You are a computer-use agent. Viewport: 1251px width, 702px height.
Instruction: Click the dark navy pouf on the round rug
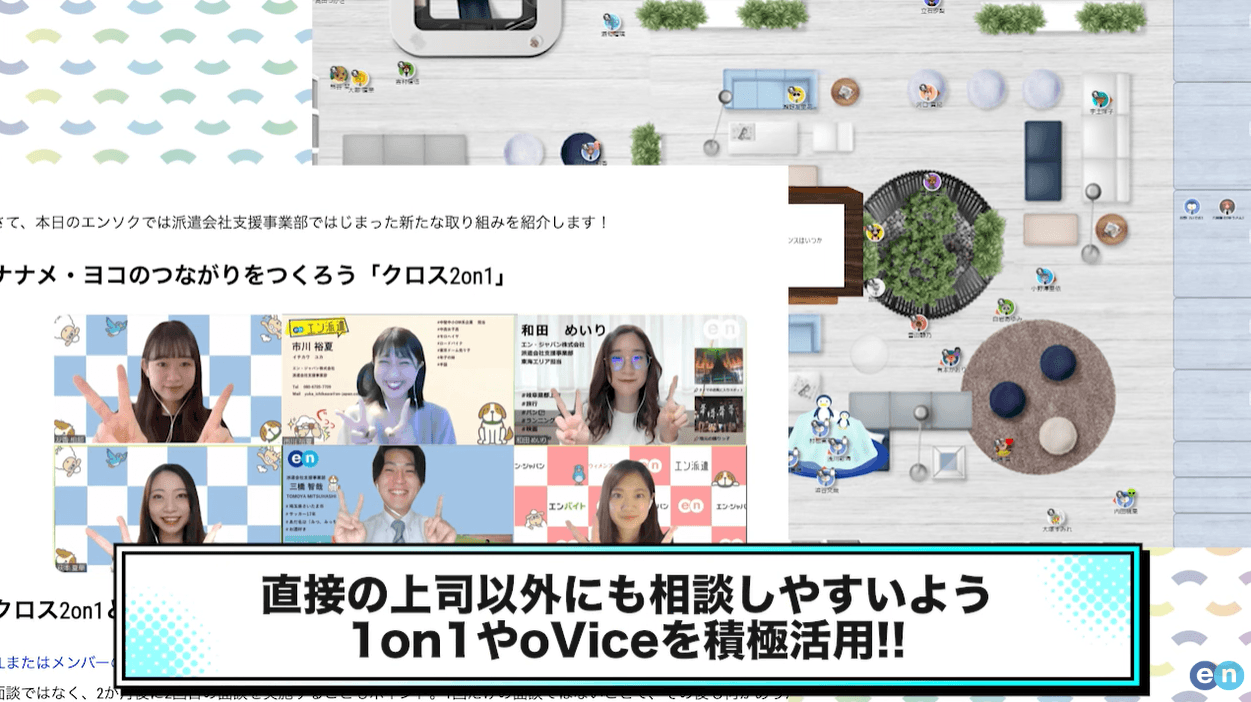[x=1057, y=362]
